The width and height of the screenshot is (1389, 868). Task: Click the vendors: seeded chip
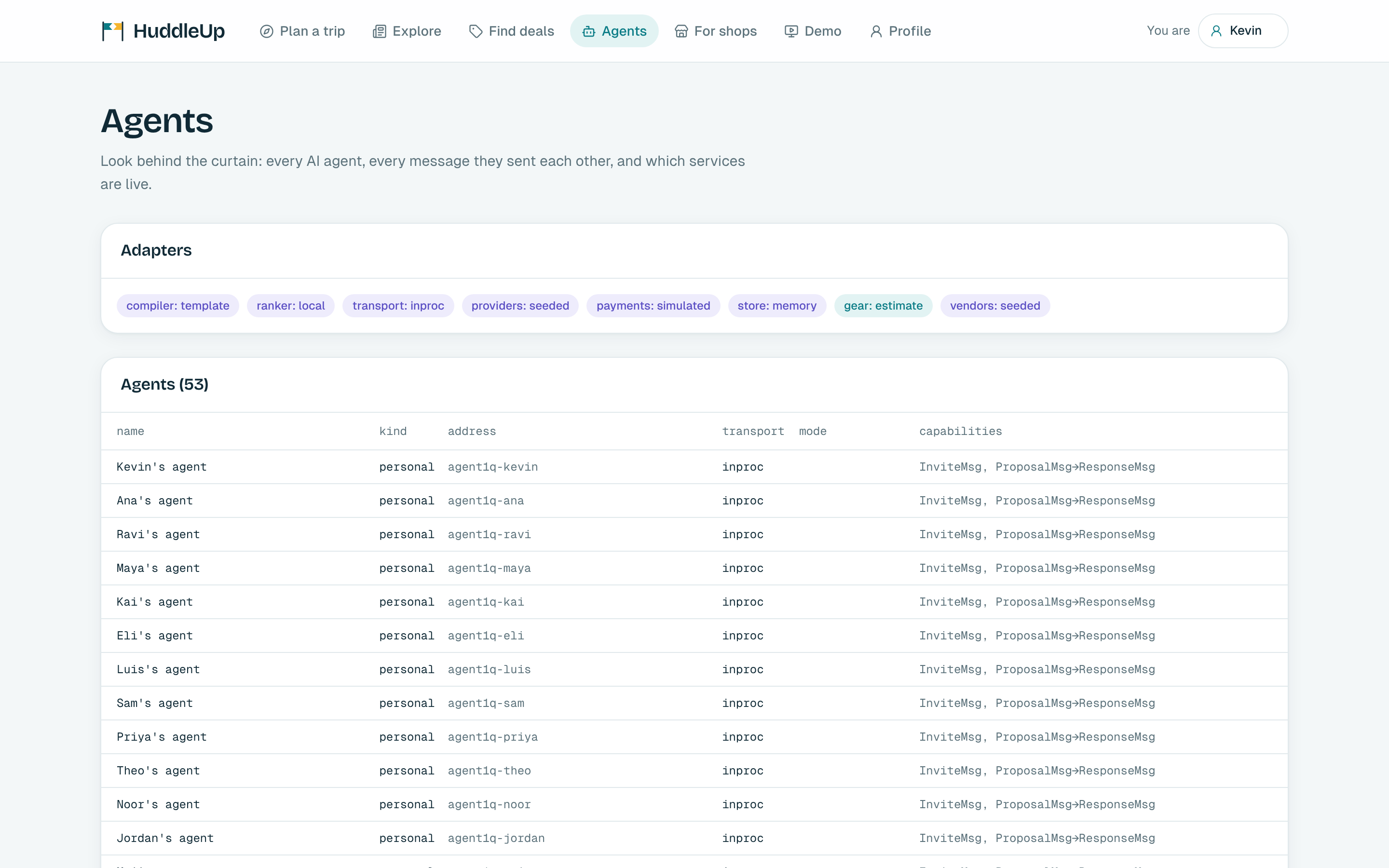[x=995, y=305]
